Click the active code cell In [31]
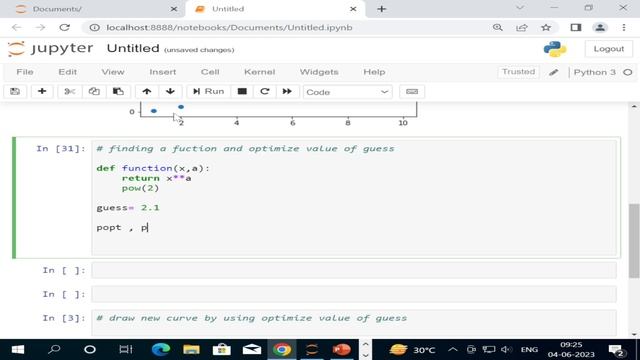This screenshot has height=360, width=640. (x=354, y=198)
